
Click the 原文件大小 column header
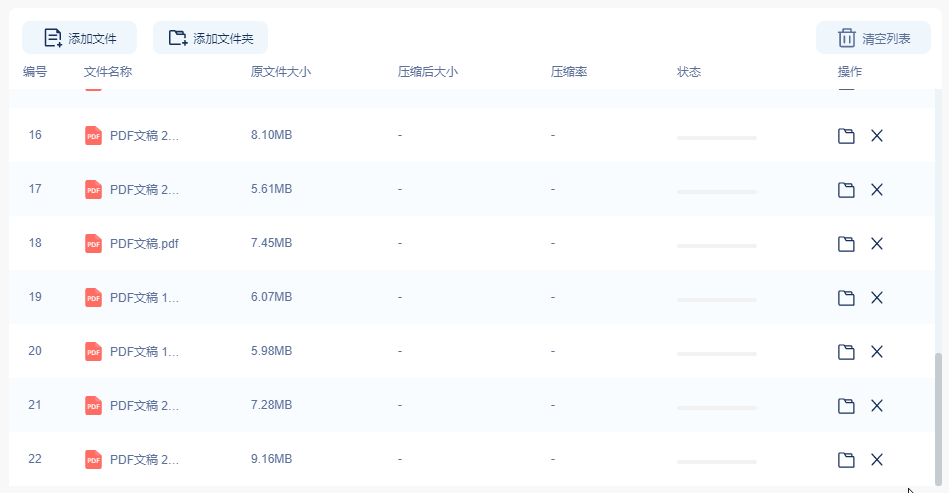coord(281,72)
